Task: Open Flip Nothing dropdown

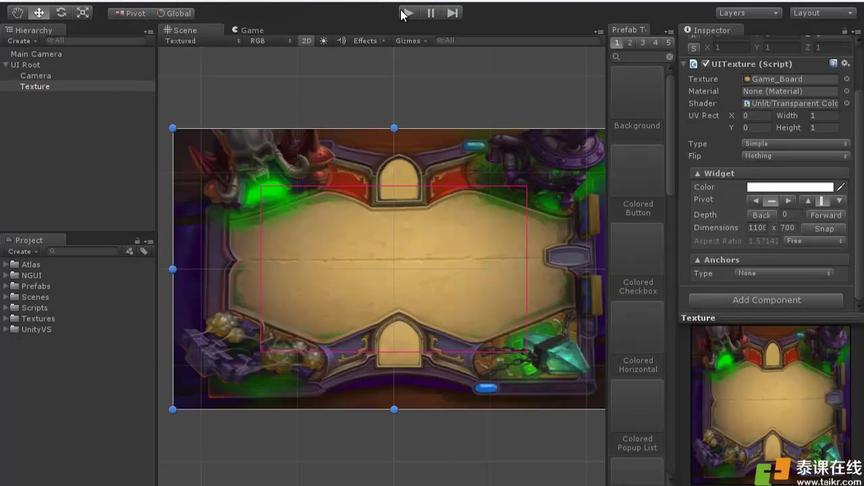Action: [x=795, y=156]
